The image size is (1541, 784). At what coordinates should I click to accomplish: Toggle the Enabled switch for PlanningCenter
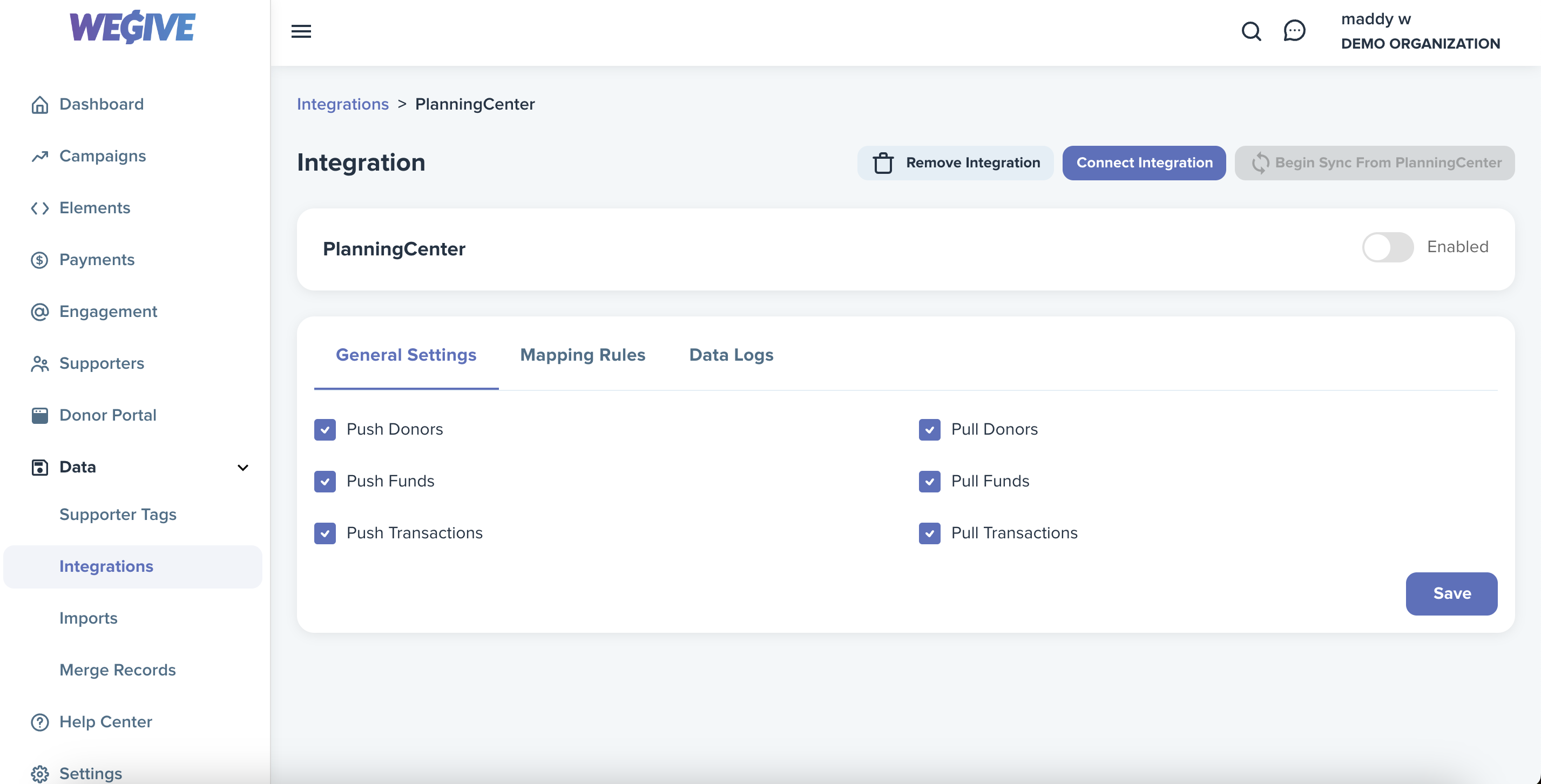[x=1387, y=247]
